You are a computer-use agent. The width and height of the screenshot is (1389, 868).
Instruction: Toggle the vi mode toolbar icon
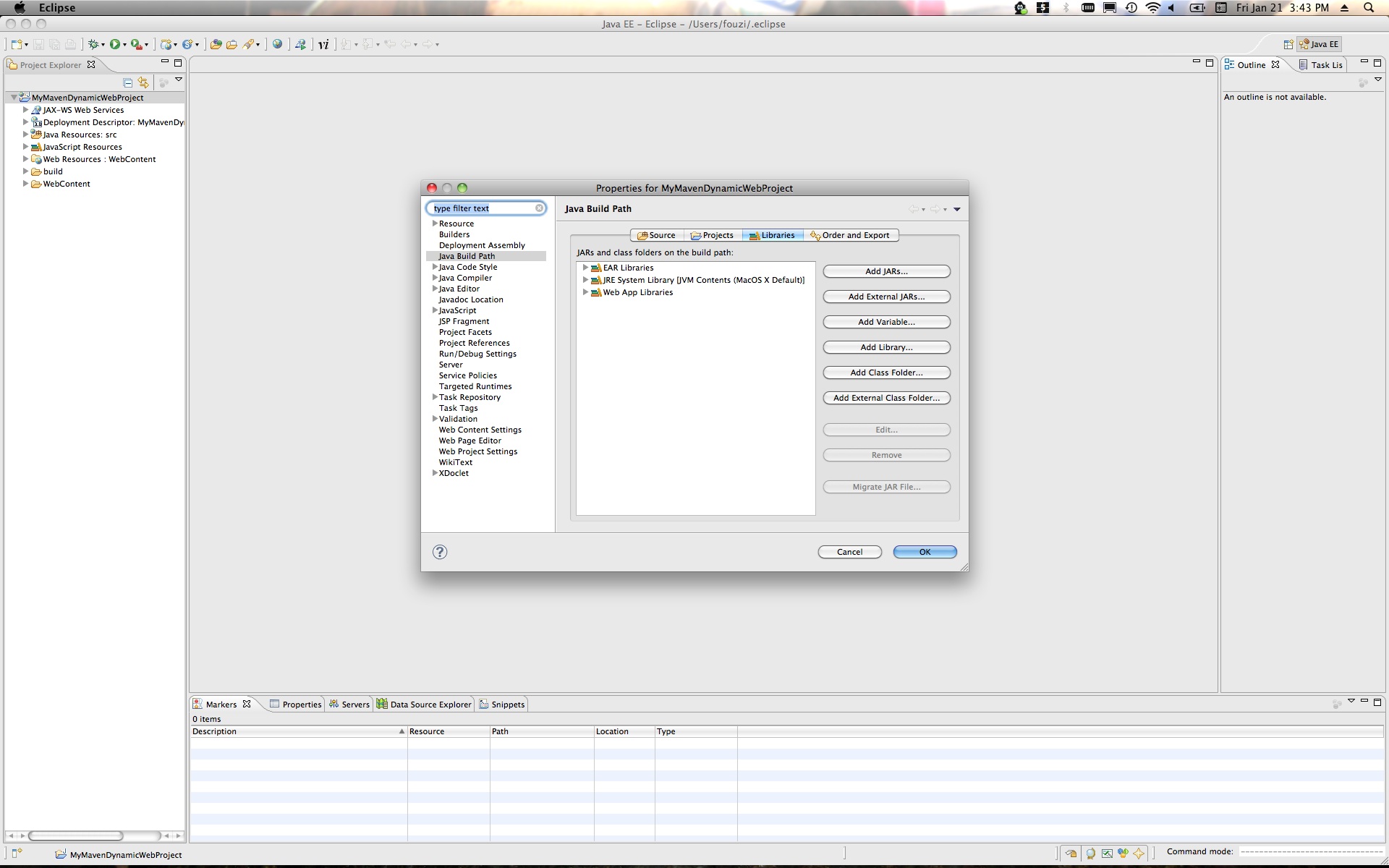(x=323, y=44)
